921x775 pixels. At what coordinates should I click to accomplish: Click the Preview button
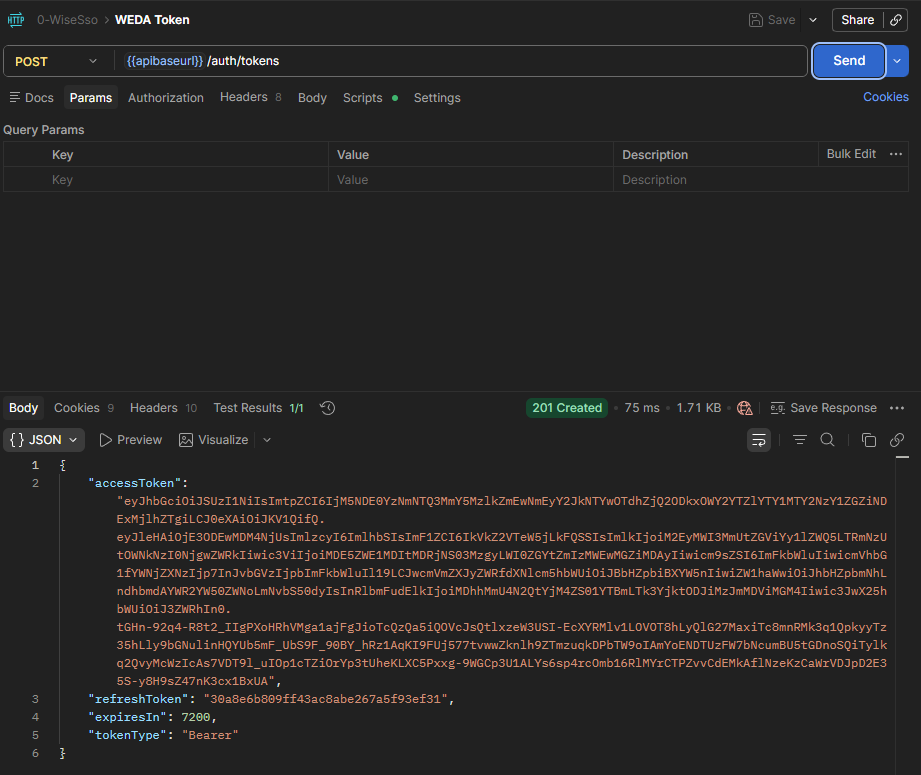click(130, 440)
